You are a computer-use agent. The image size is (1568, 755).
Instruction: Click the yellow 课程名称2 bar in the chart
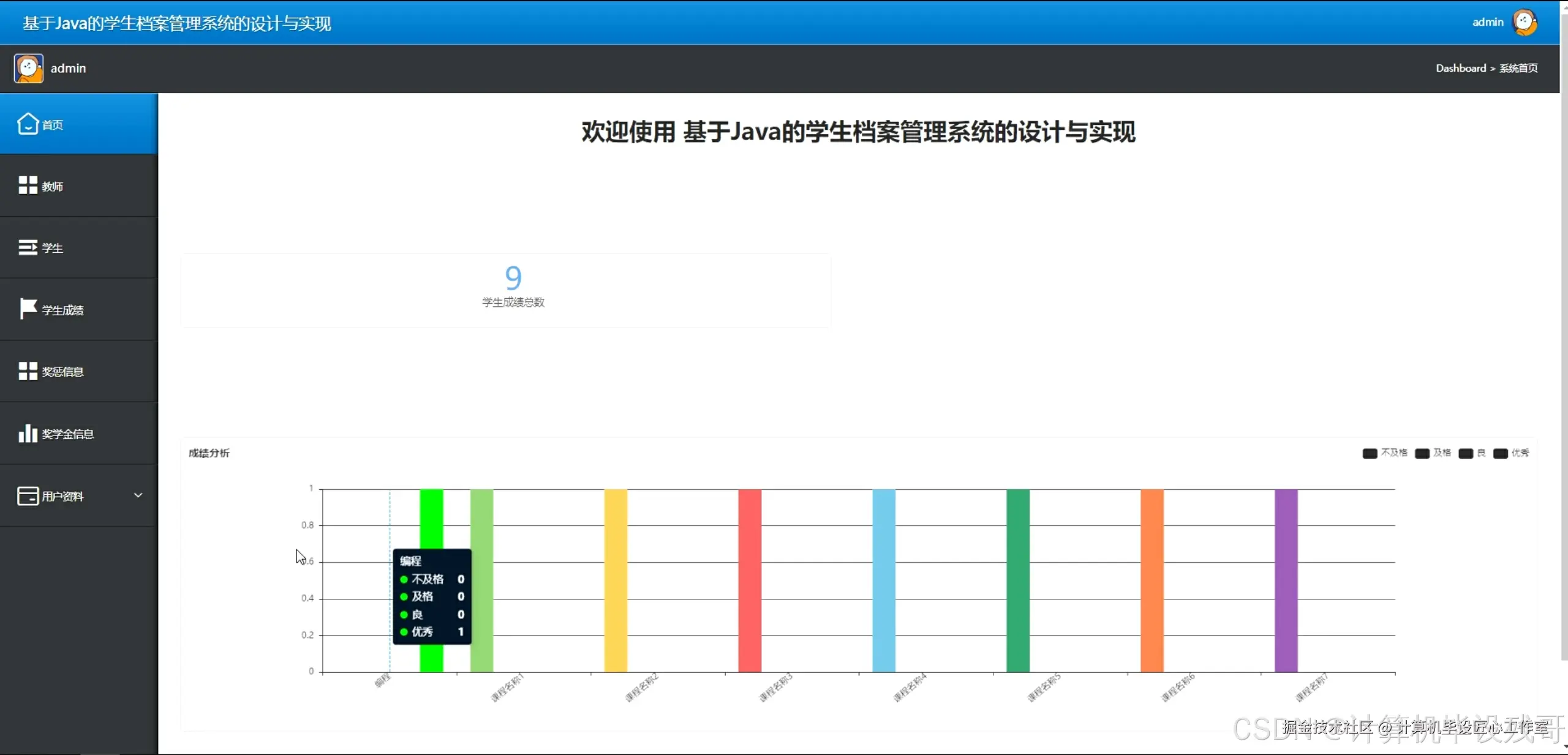pyautogui.click(x=616, y=582)
